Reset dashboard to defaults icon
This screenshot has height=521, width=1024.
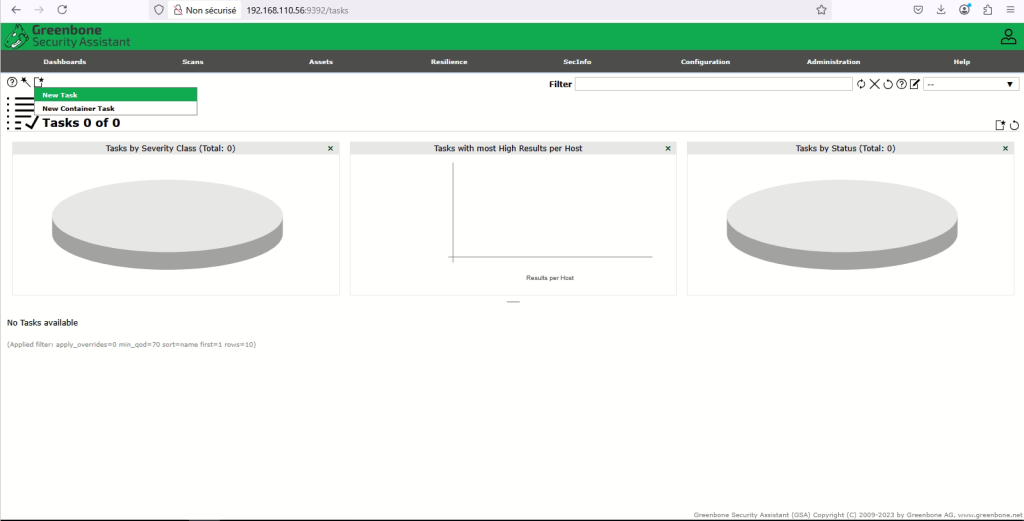[x=1014, y=125]
